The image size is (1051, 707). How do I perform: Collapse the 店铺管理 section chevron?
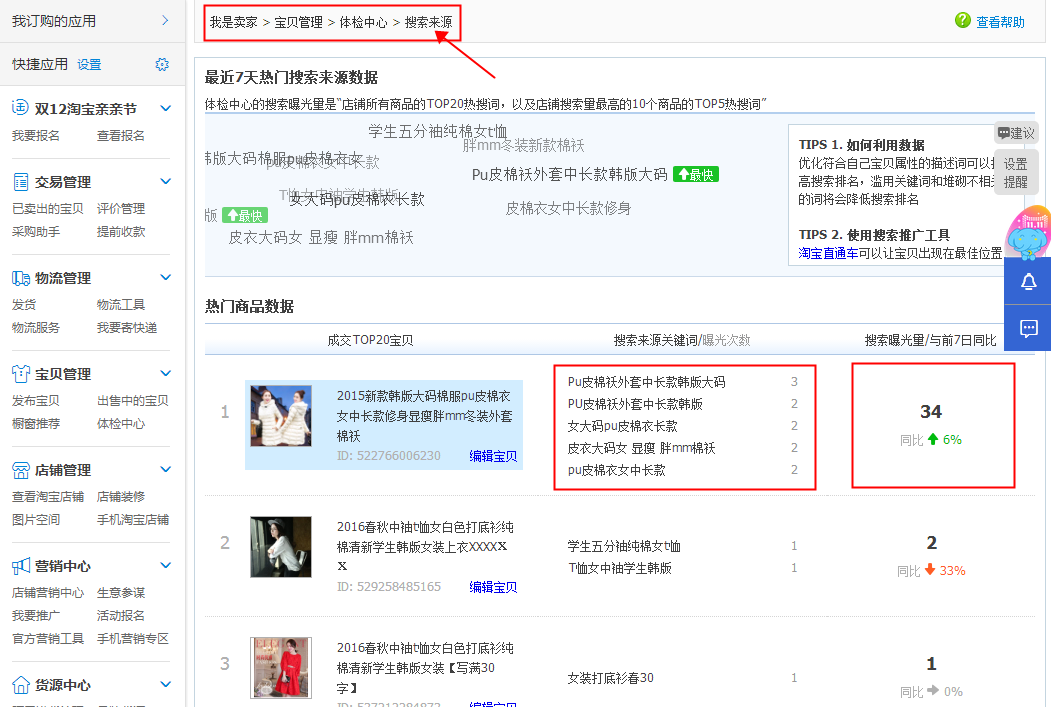[166, 468]
